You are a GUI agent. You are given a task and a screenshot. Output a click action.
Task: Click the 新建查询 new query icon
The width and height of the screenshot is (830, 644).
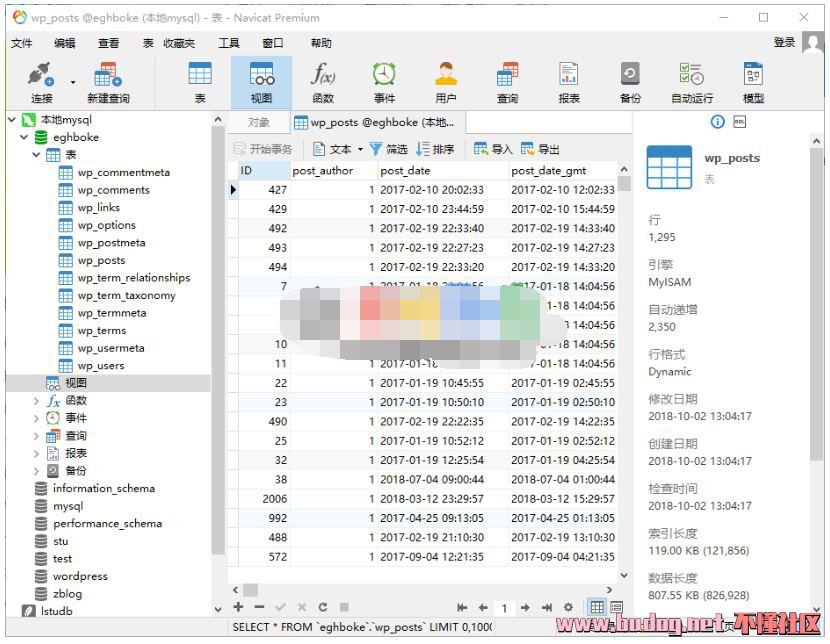point(108,83)
